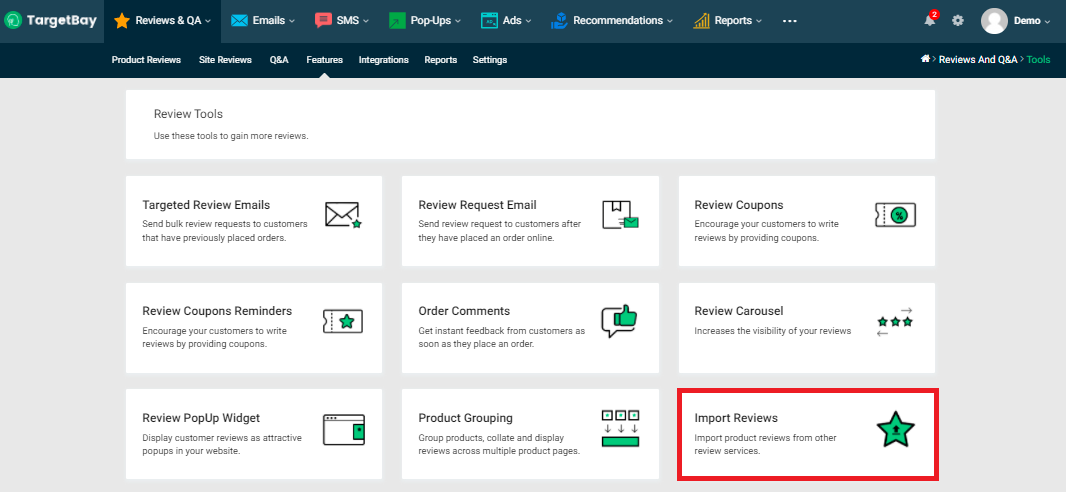
Task: Open the Reports sub-navigation tab
Action: [441, 60]
